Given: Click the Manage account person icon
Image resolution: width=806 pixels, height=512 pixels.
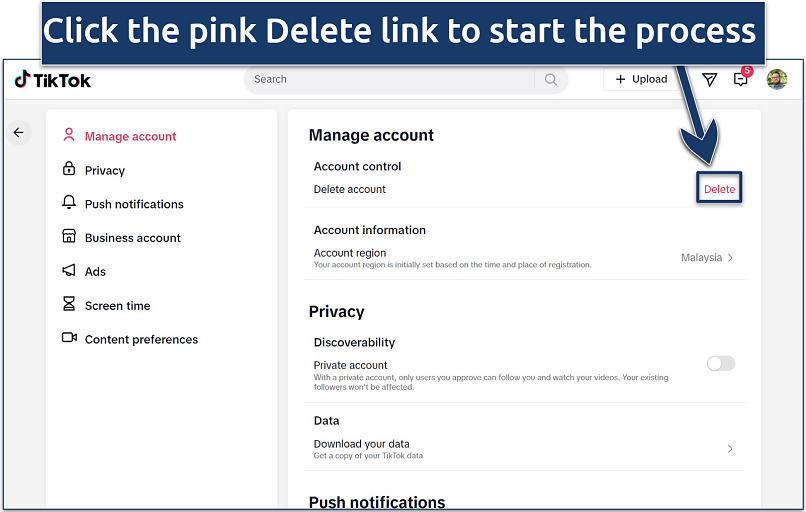Looking at the screenshot, I should (69, 135).
